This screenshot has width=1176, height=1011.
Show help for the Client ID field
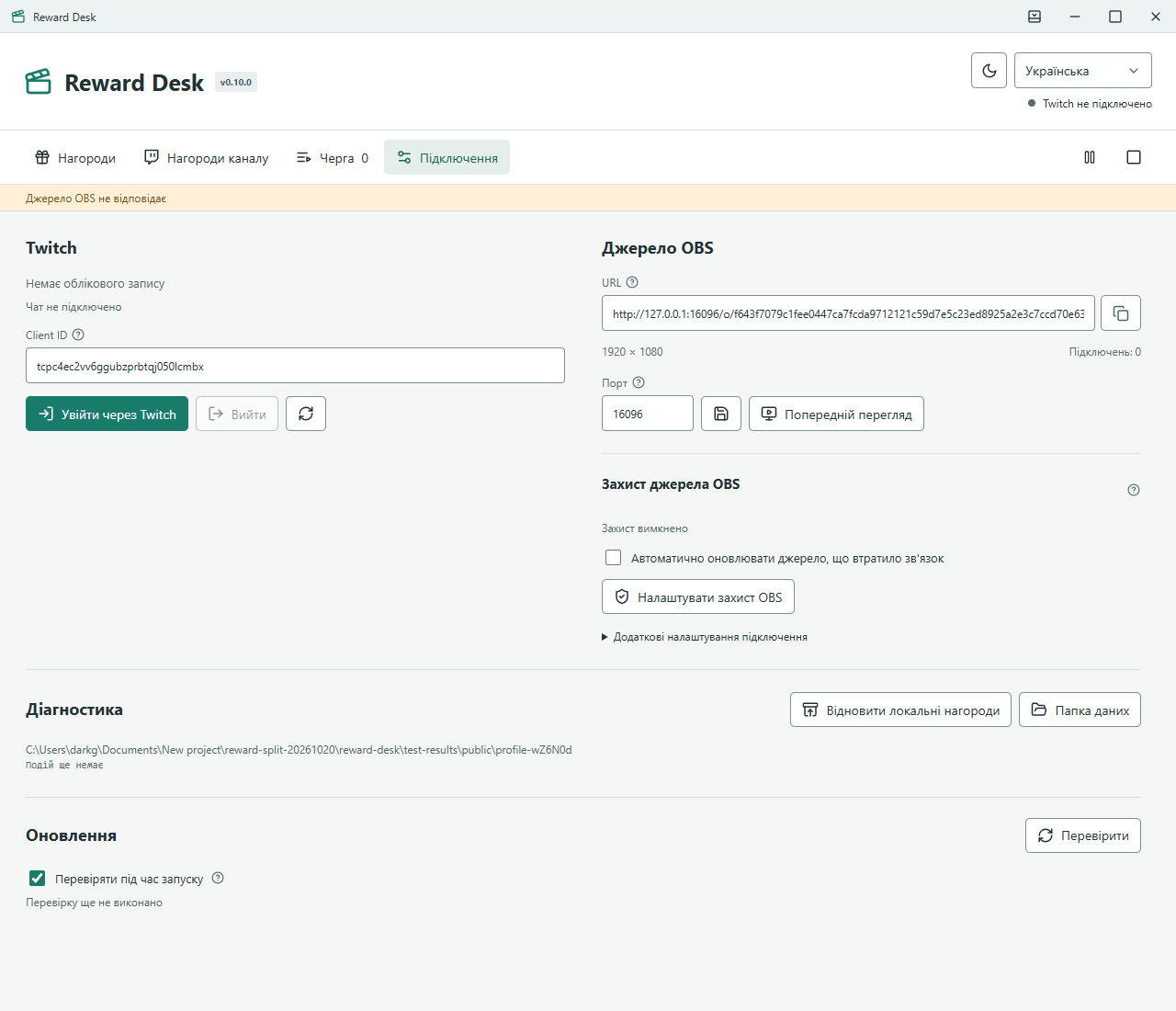tap(78, 335)
